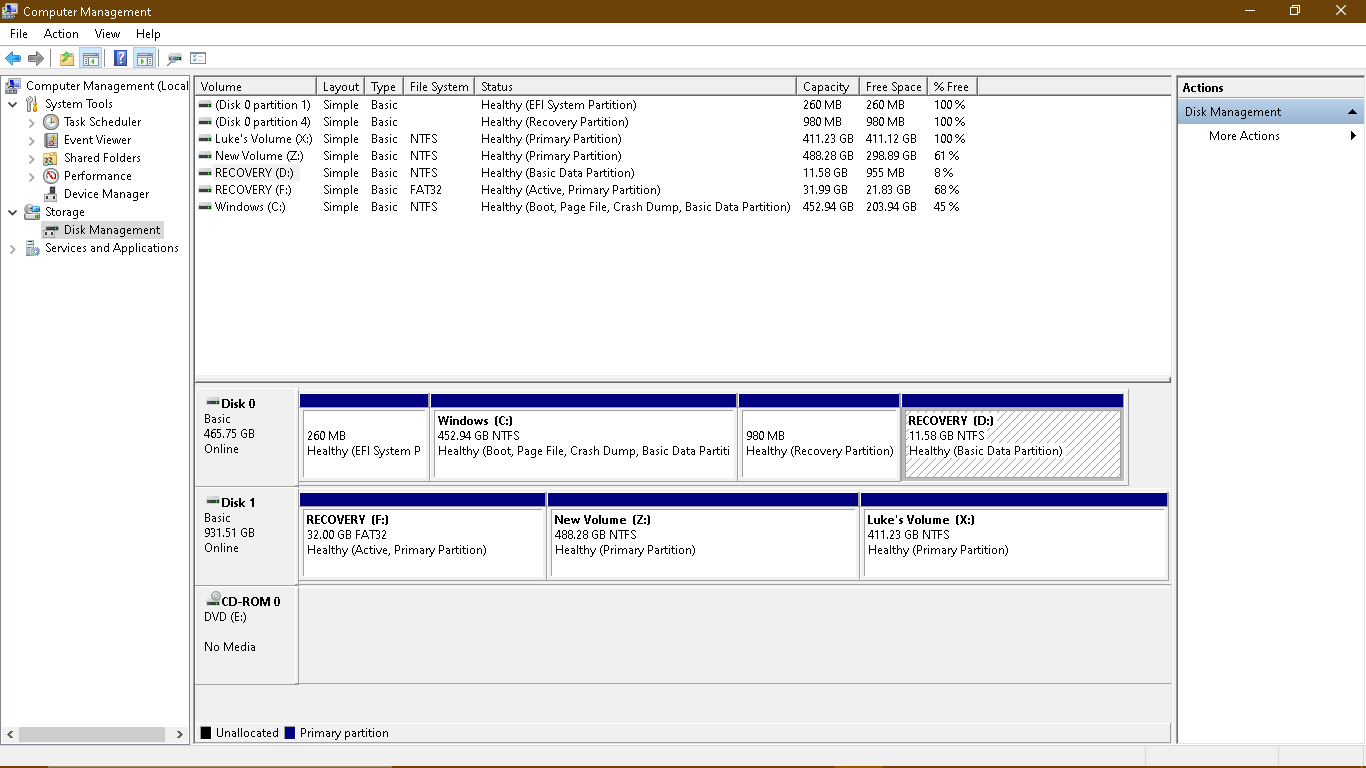This screenshot has height=768, width=1366.
Task: Click the 260 MB EFI System partition block
Action: (x=364, y=436)
